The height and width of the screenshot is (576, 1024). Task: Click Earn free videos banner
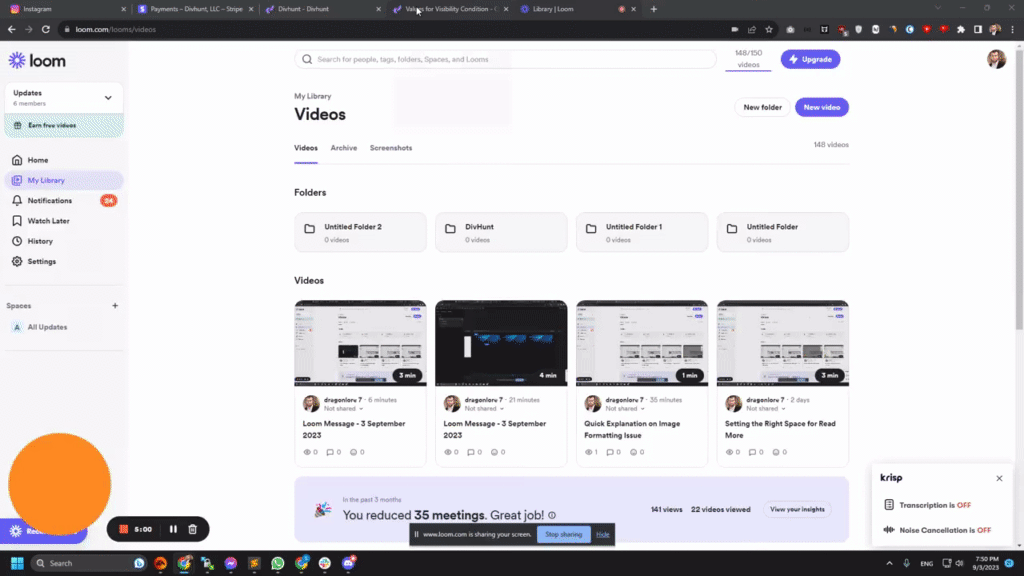point(63,125)
